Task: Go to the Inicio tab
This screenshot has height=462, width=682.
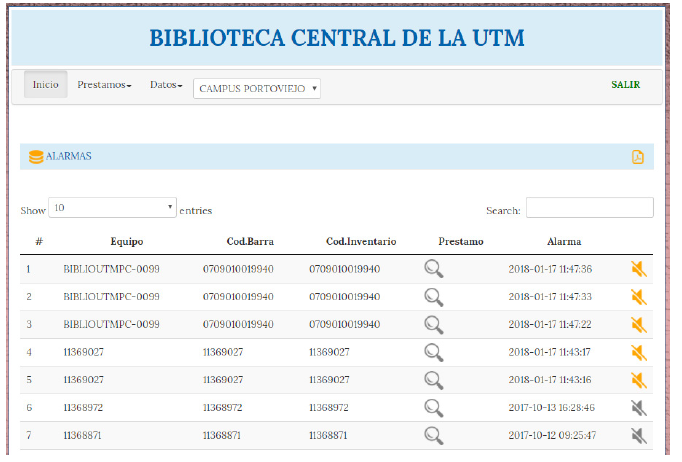Action: pyautogui.click(x=46, y=85)
